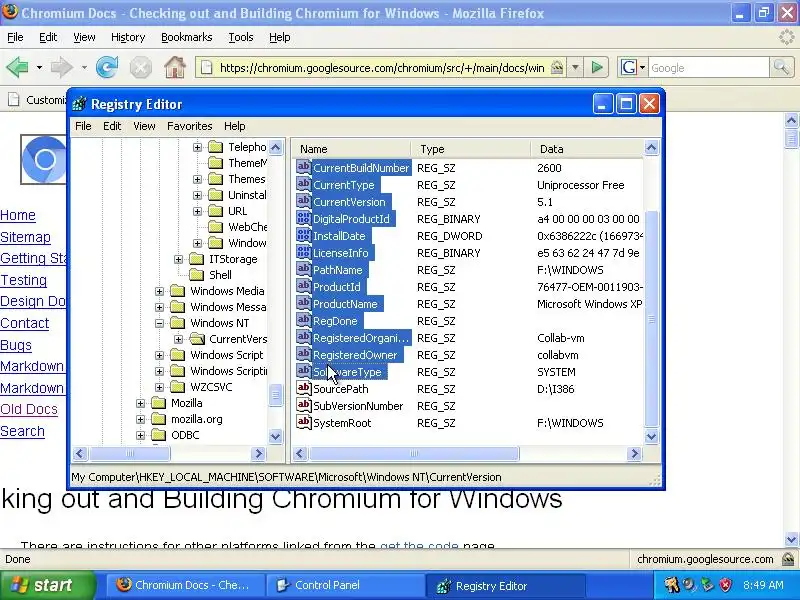This screenshot has width=800, height=600.
Task: Select the SourcePath value name
Action: point(341,389)
